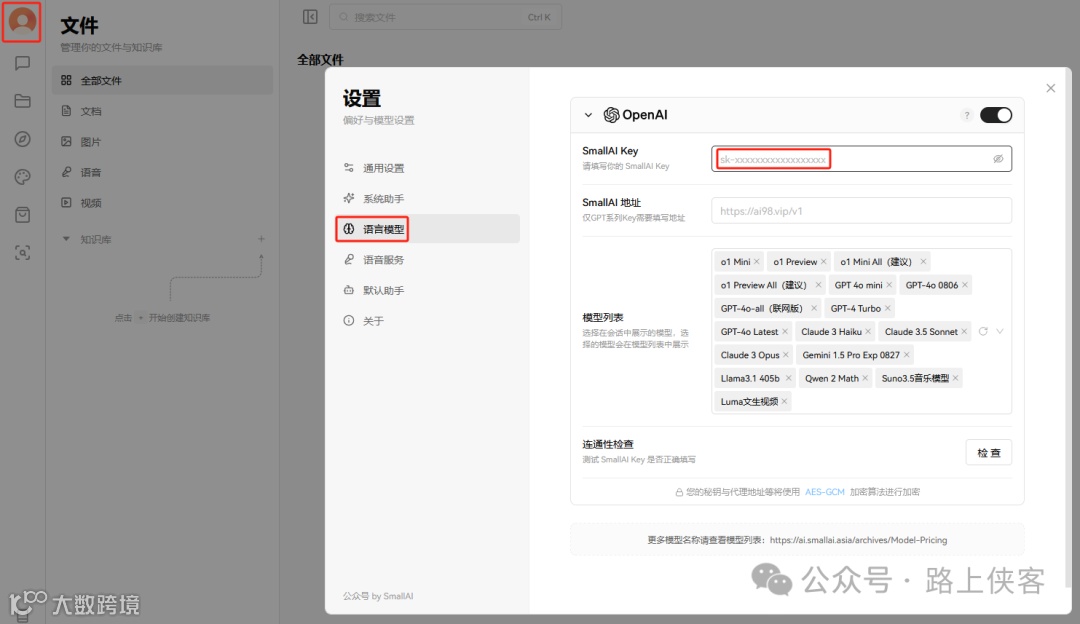Image resolution: width=1080 pixels, height=624 pixels.
Task: Toggle the sidebar panel collapse icon
Action: point(310,17)
